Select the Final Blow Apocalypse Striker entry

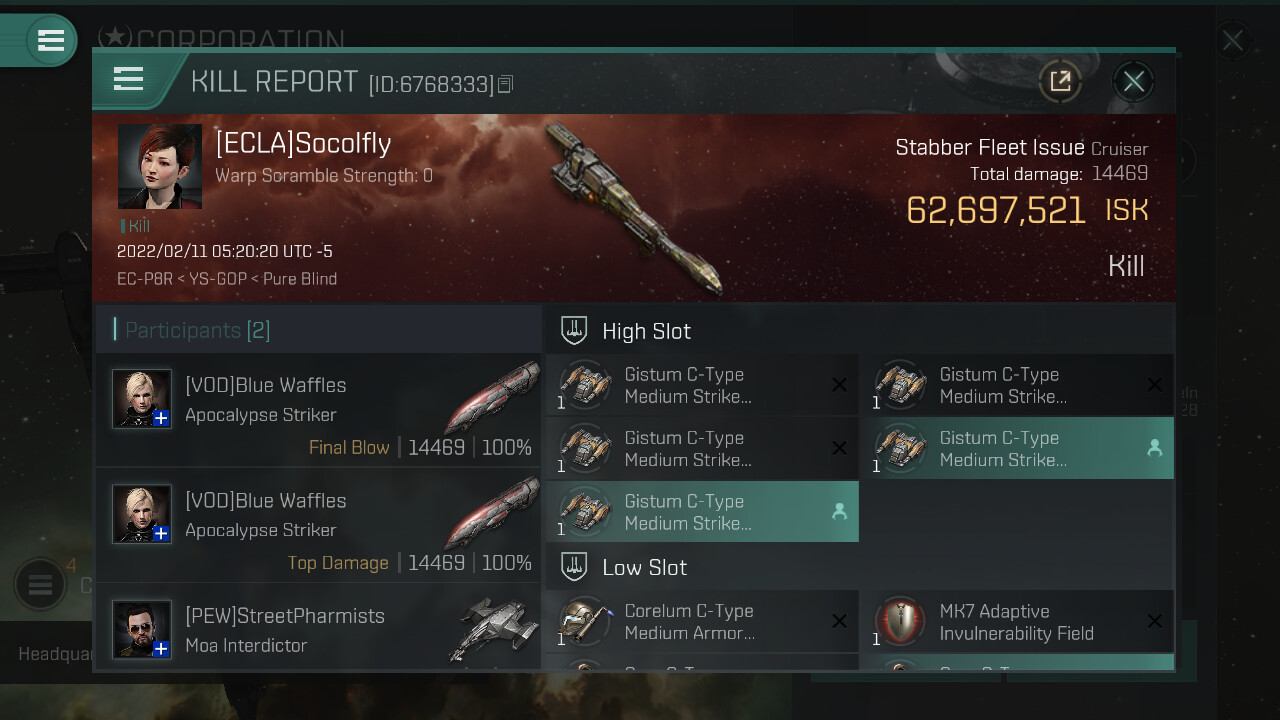pos(318,409)
